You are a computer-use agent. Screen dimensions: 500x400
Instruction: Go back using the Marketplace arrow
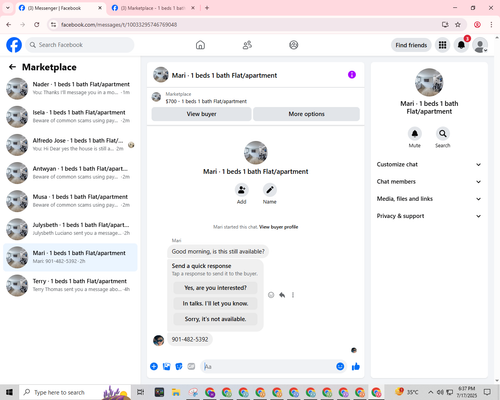[12, 67]
